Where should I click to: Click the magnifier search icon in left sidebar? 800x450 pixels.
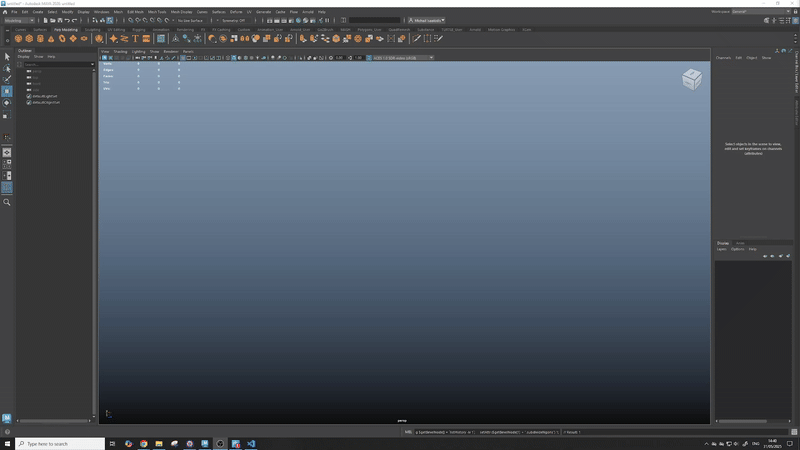(6, 202)
